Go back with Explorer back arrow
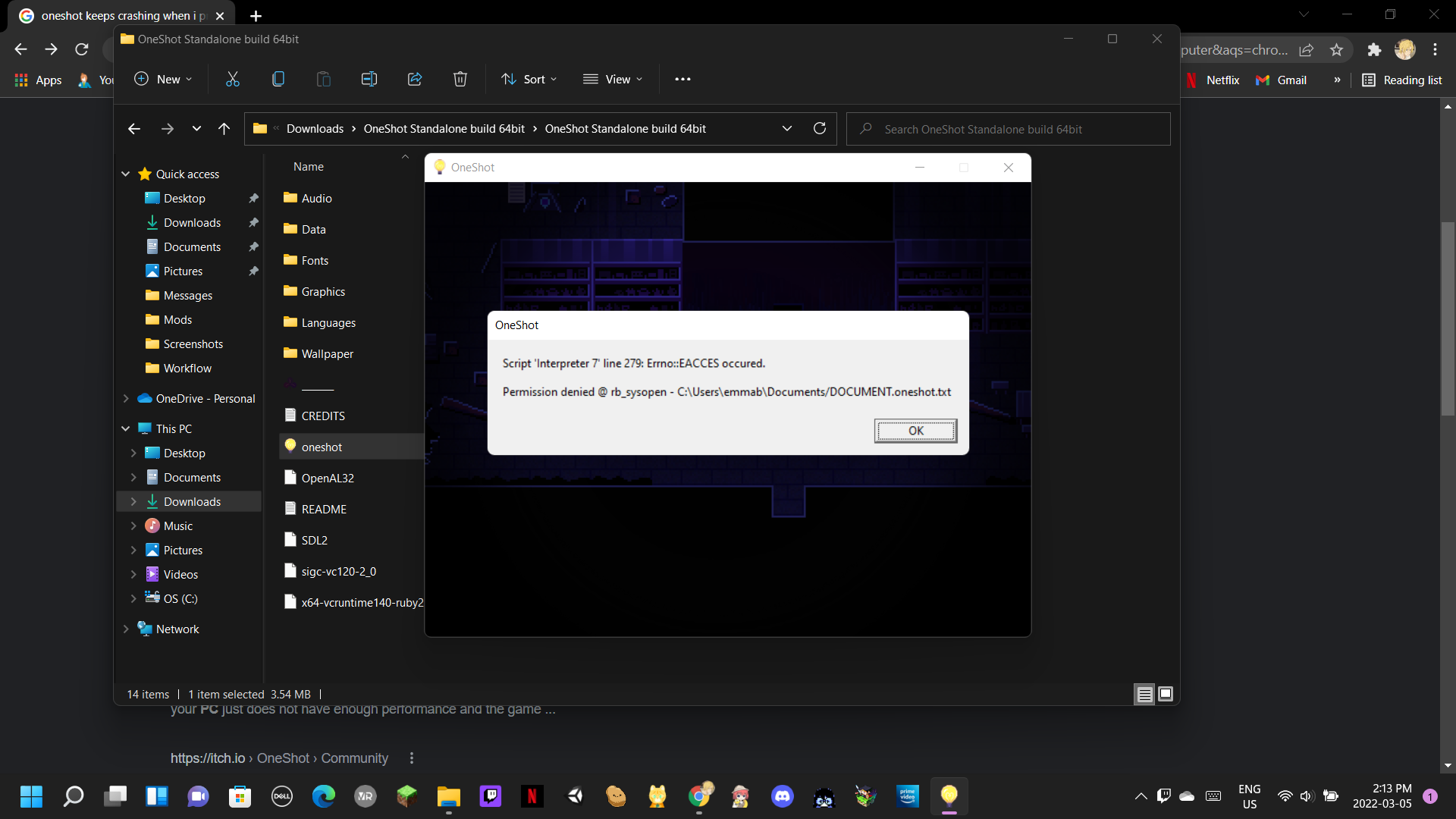Viewport: 1456px width, 819px height. point(134,129)
